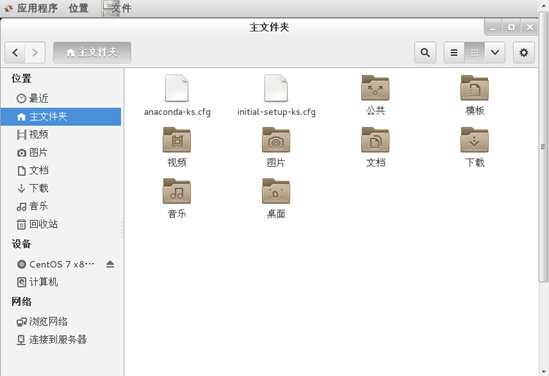This screenshot has width=549, height=376.
Task: Click the 主文件夹 path bar button
Action: 92,53
